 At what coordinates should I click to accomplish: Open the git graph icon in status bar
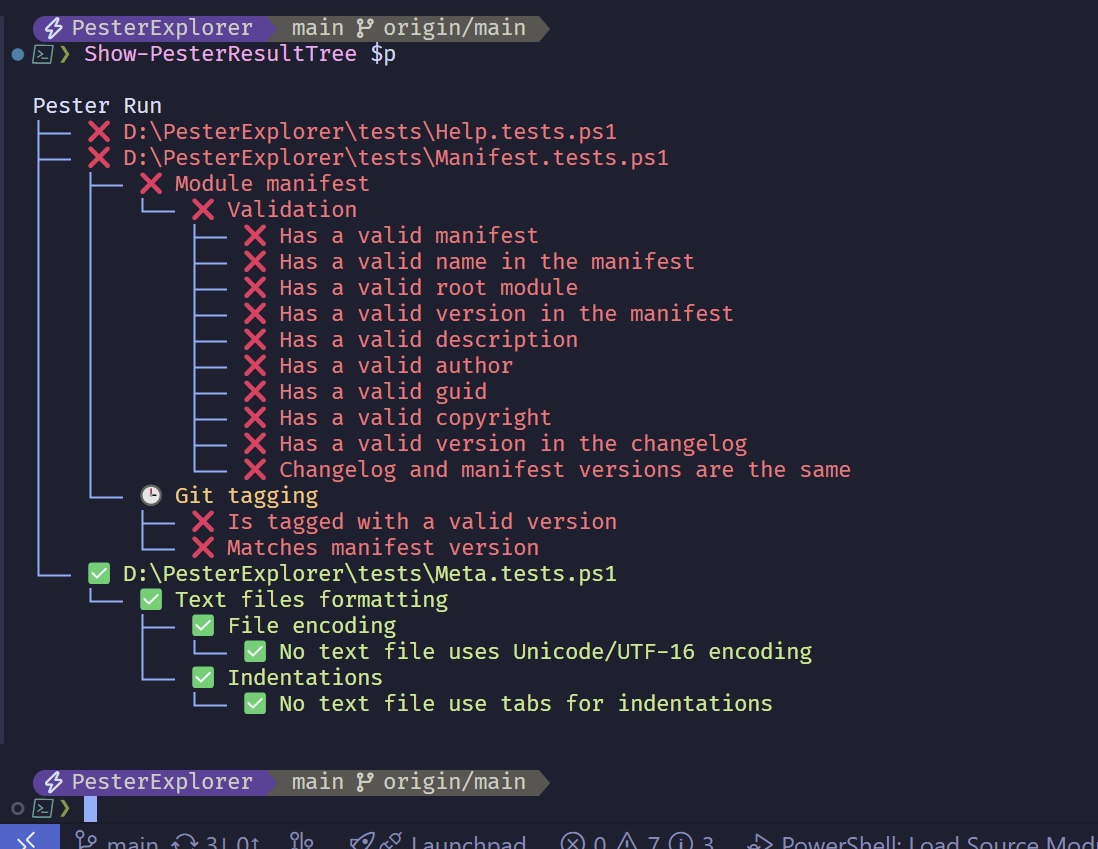[302, 840]
